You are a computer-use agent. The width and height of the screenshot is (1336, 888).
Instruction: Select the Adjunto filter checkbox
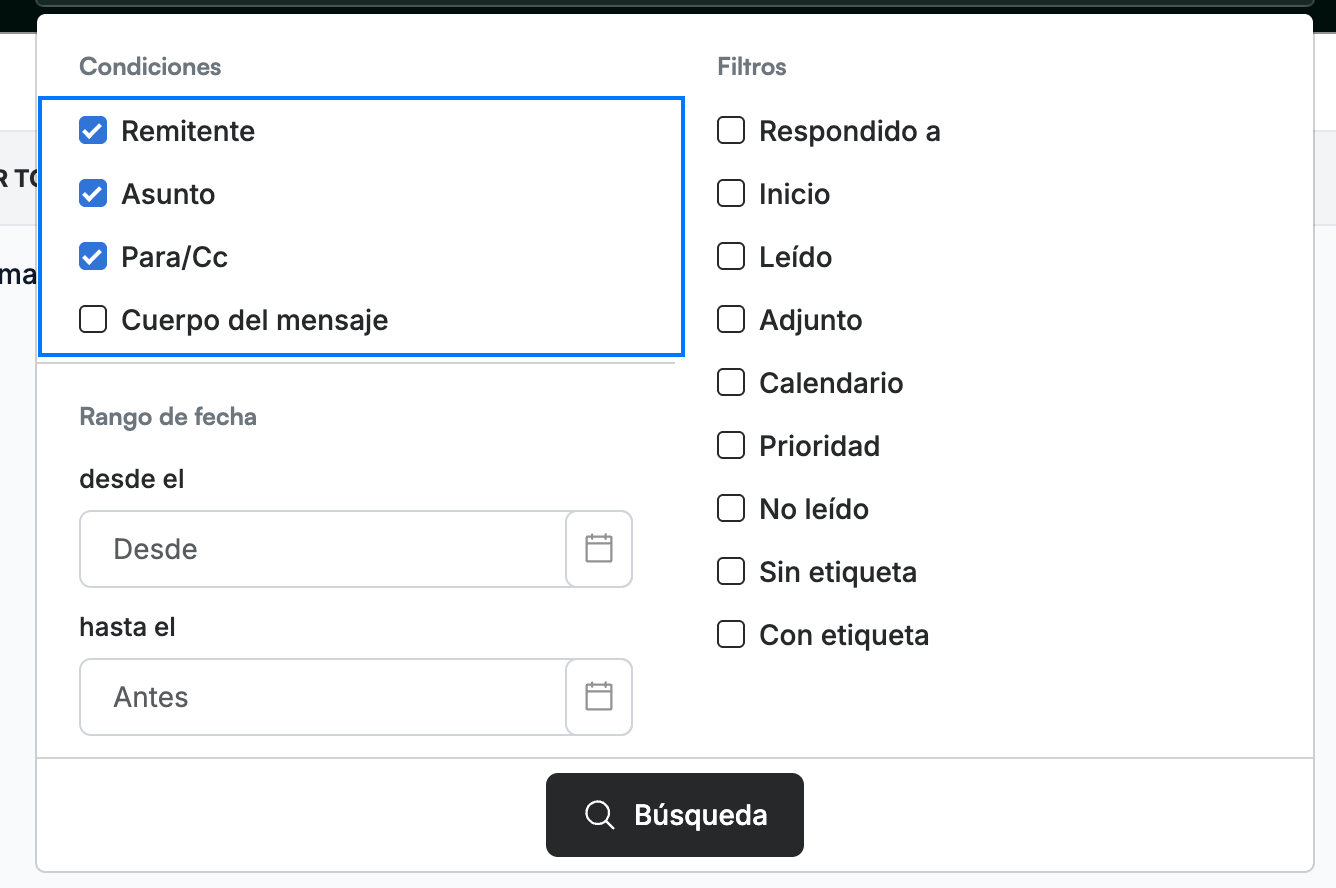point(731,320)
